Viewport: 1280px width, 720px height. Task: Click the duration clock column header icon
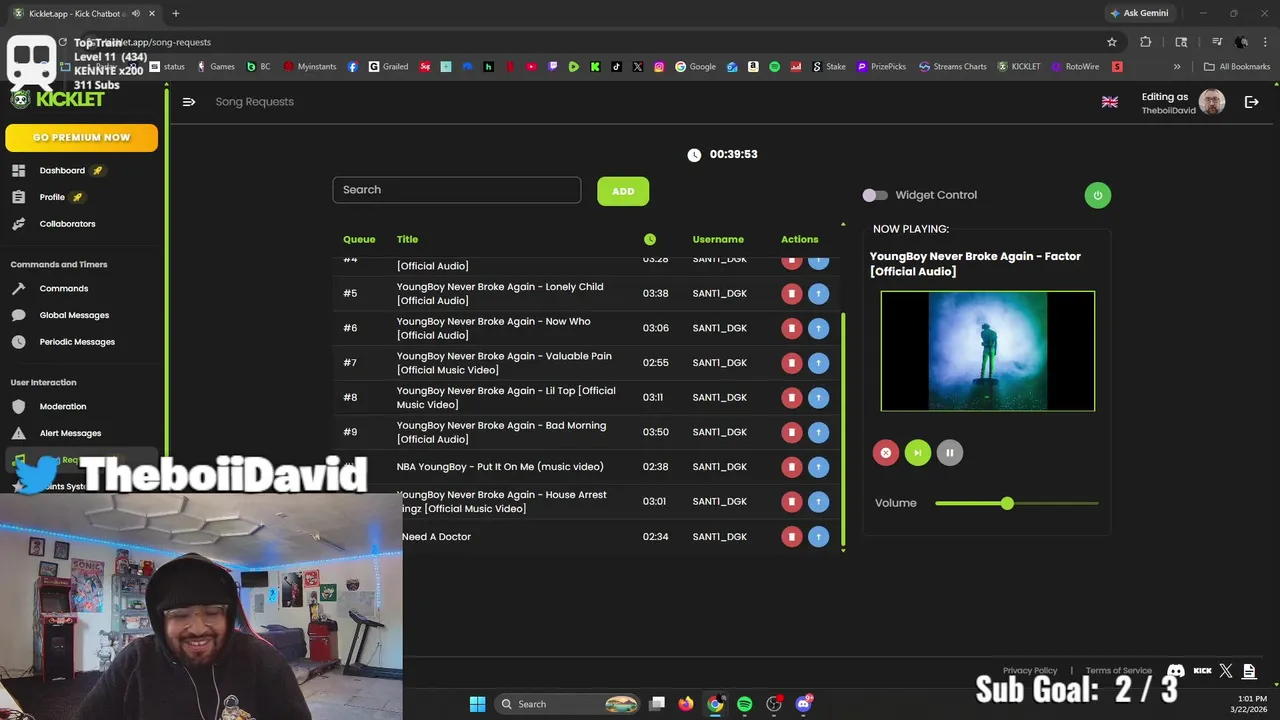[x=650, y=239]
